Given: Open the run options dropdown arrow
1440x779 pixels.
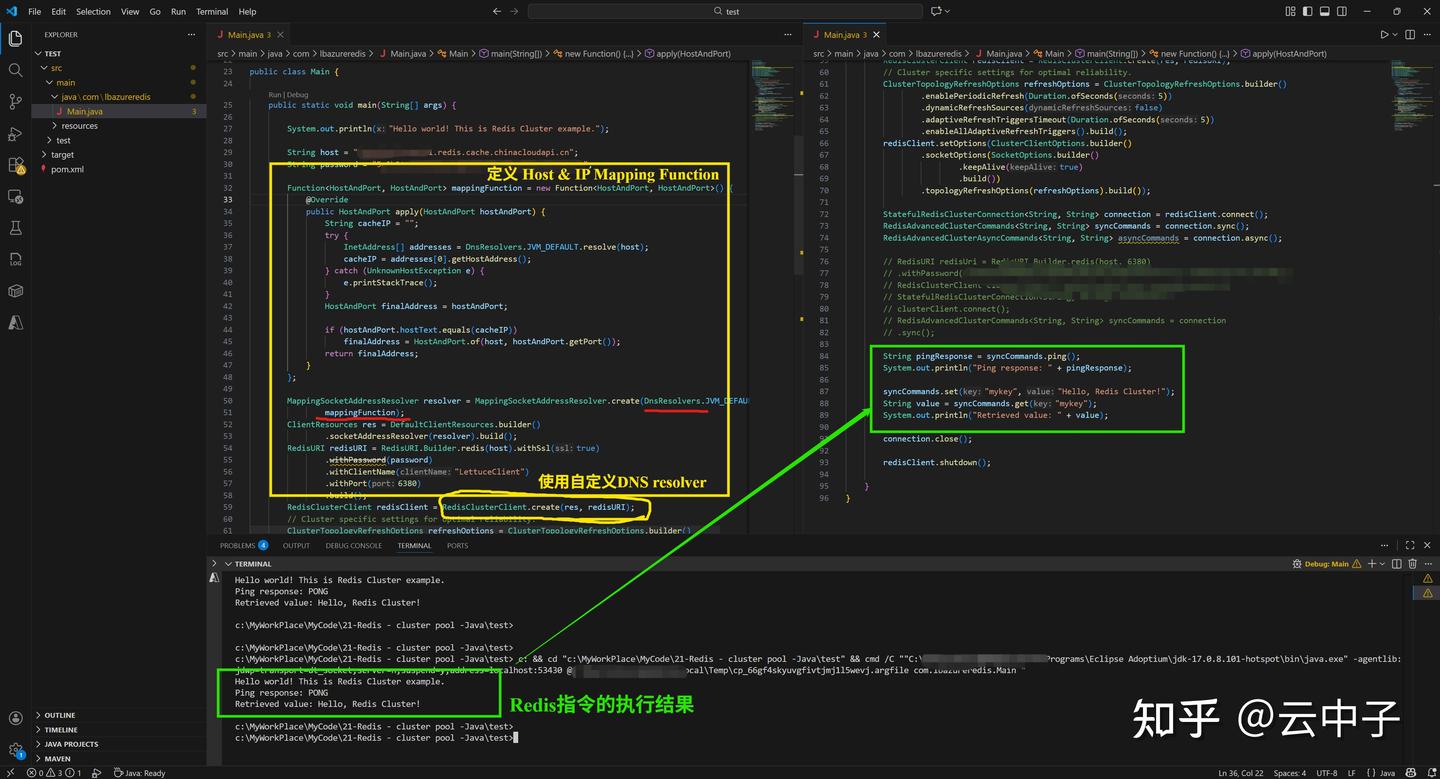Looking at the screenshot, I should click(1395, 34).
